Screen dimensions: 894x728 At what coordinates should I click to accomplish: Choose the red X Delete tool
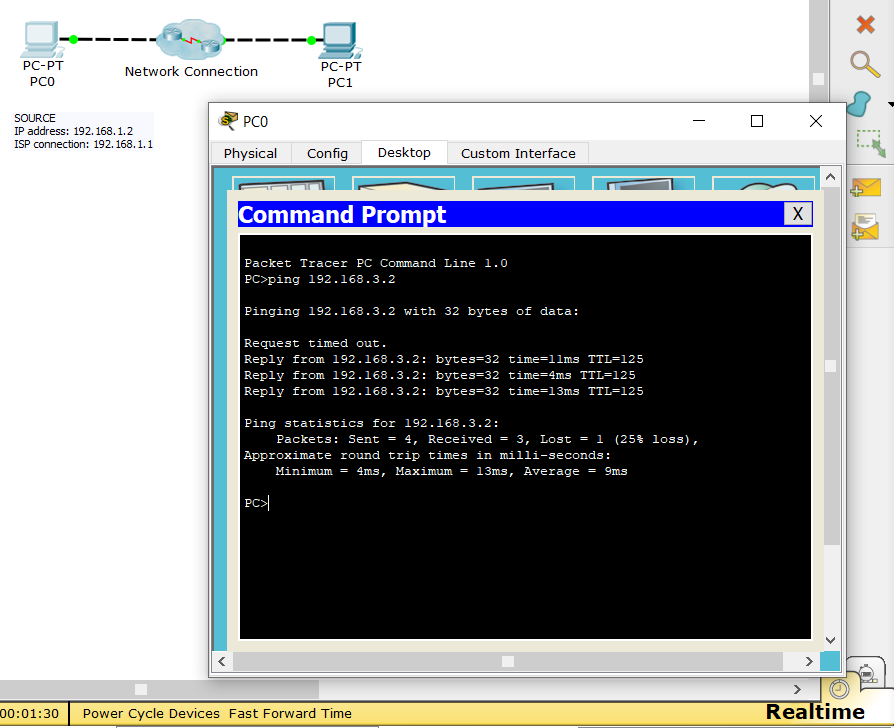[865, 25]
